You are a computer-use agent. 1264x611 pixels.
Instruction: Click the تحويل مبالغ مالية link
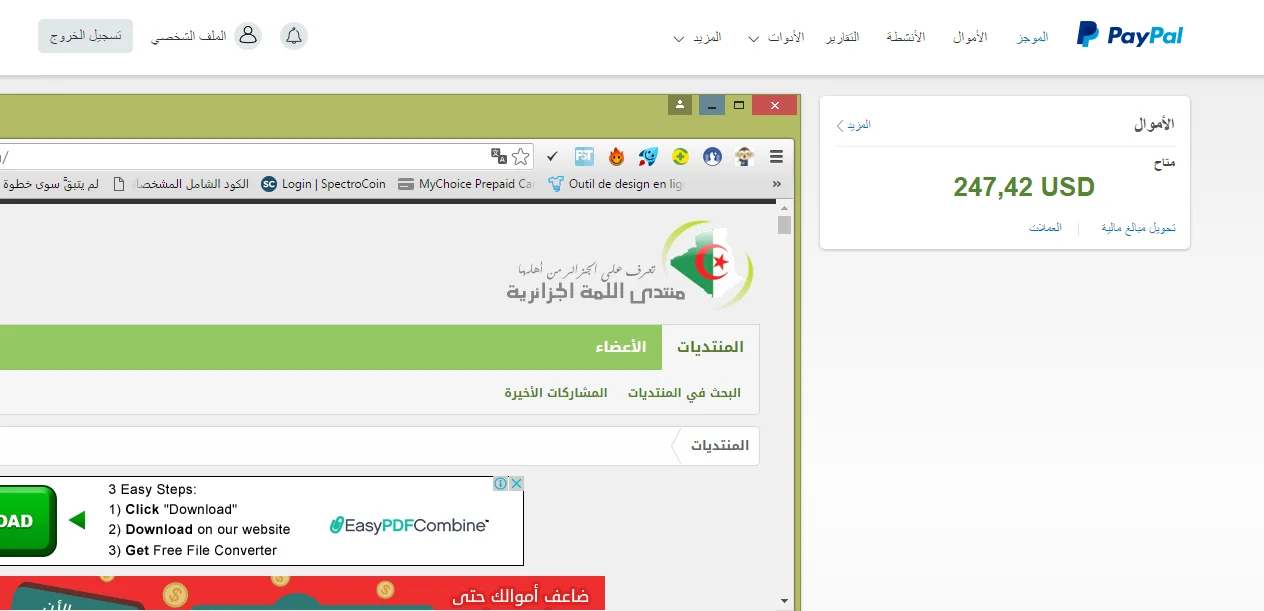point(1138,228)
